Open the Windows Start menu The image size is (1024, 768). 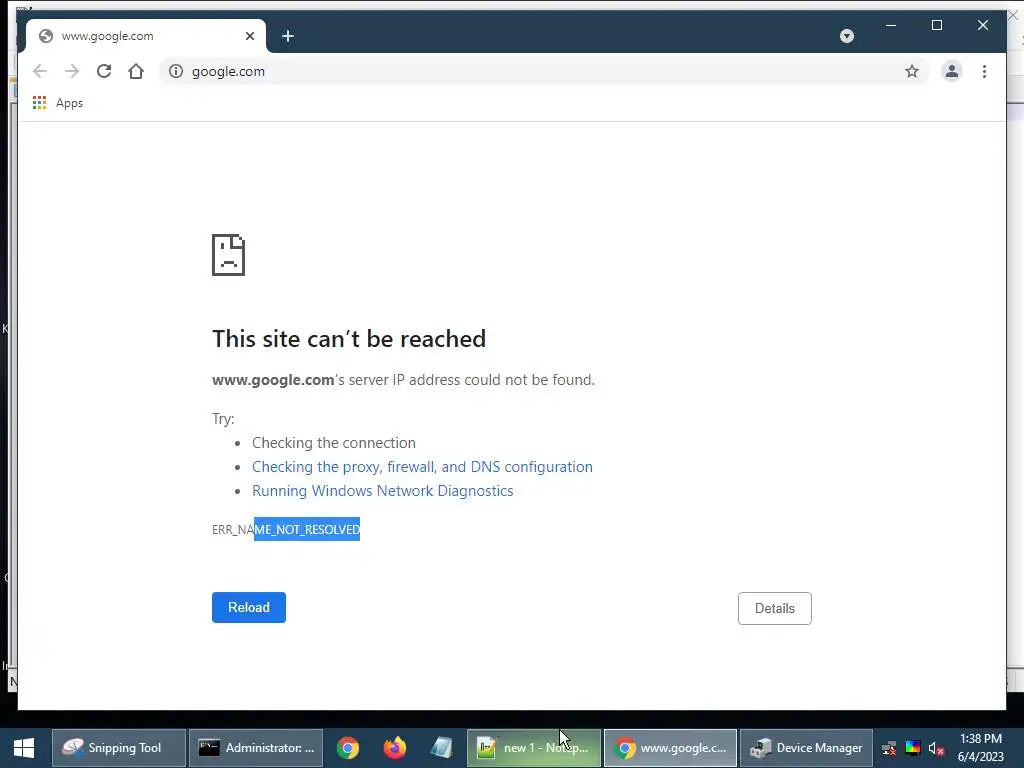(x=24, y=748)
